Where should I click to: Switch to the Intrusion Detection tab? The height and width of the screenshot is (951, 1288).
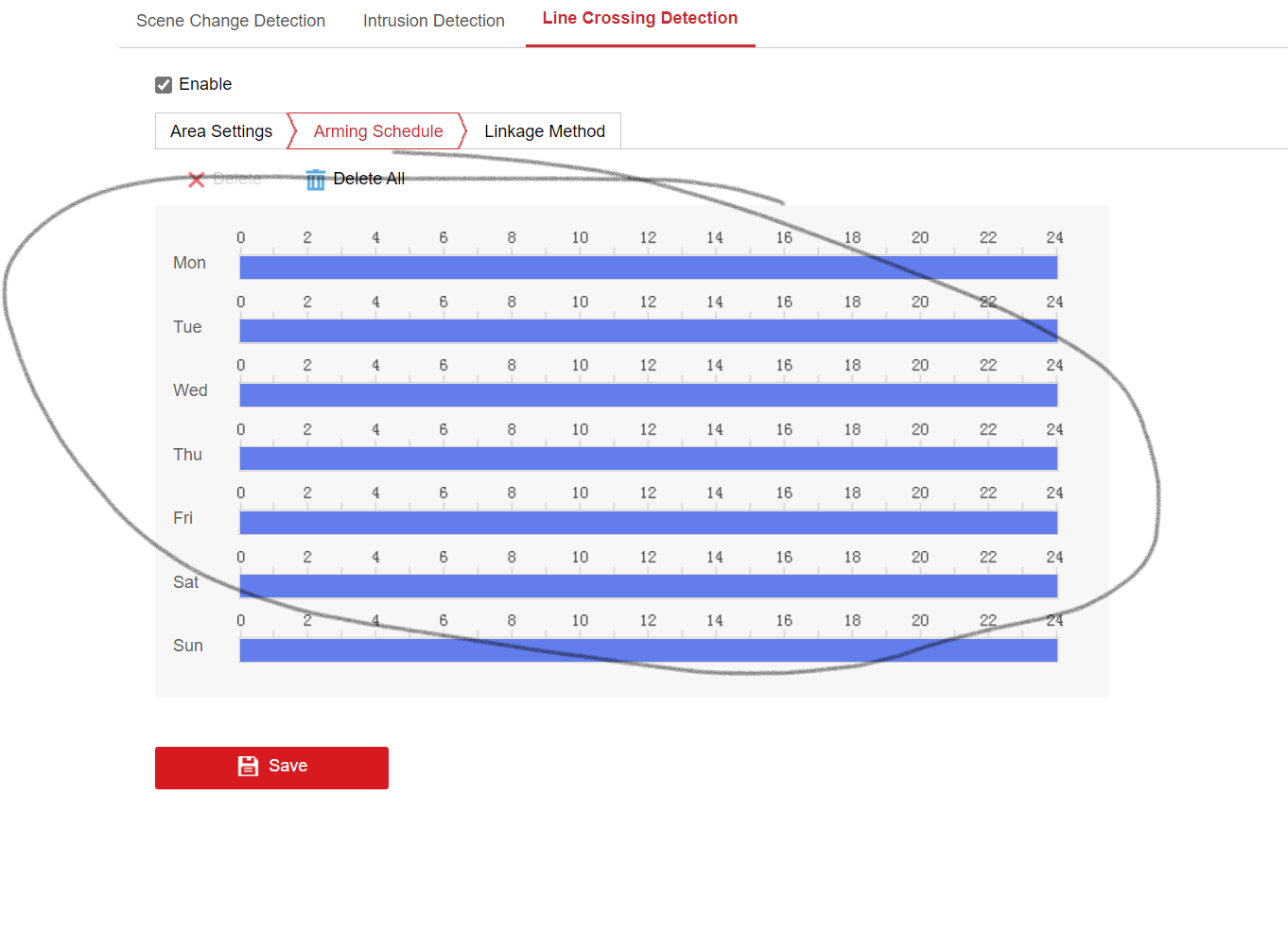433,21
